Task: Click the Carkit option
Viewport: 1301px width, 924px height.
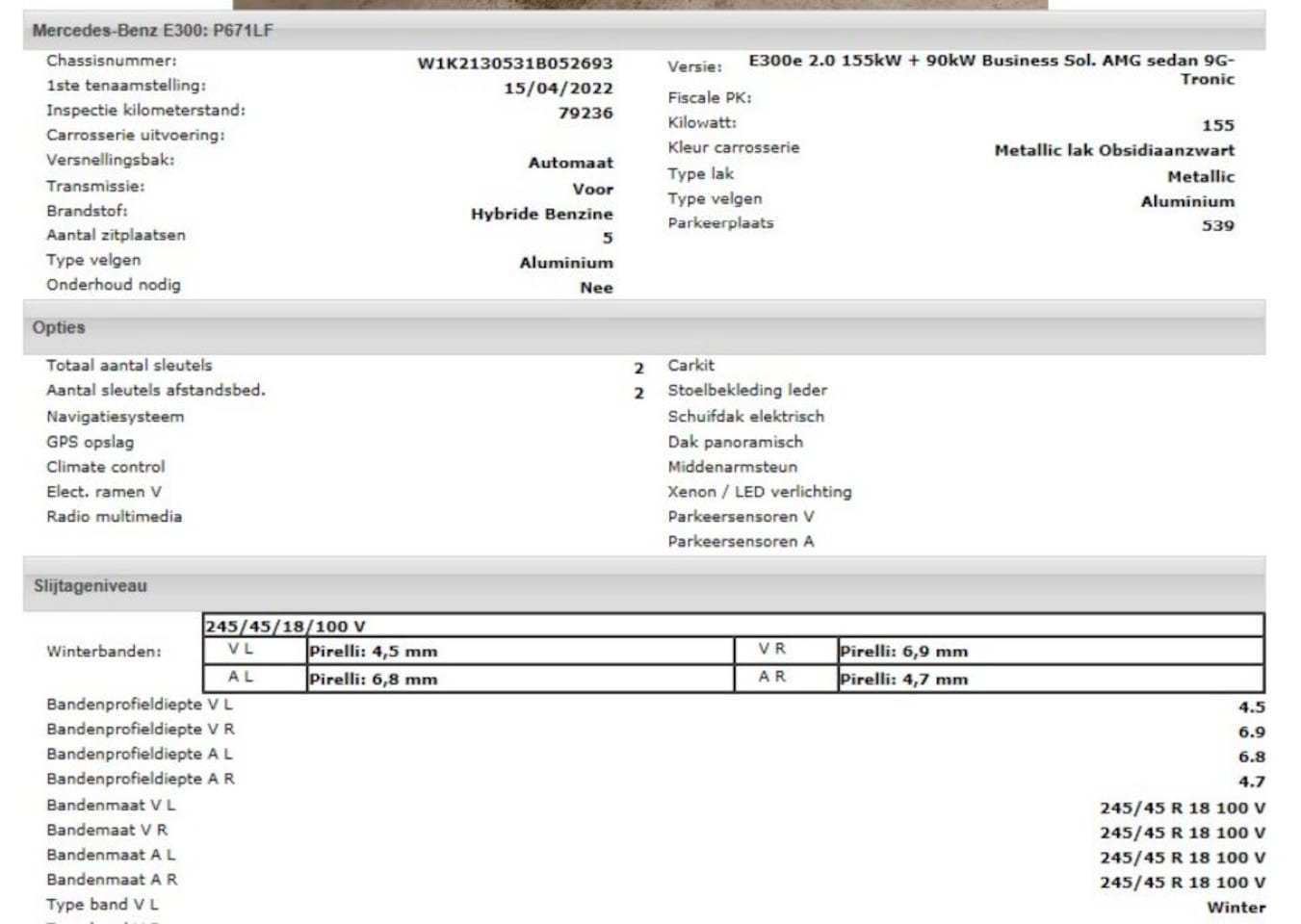Action: click(690, 365)
